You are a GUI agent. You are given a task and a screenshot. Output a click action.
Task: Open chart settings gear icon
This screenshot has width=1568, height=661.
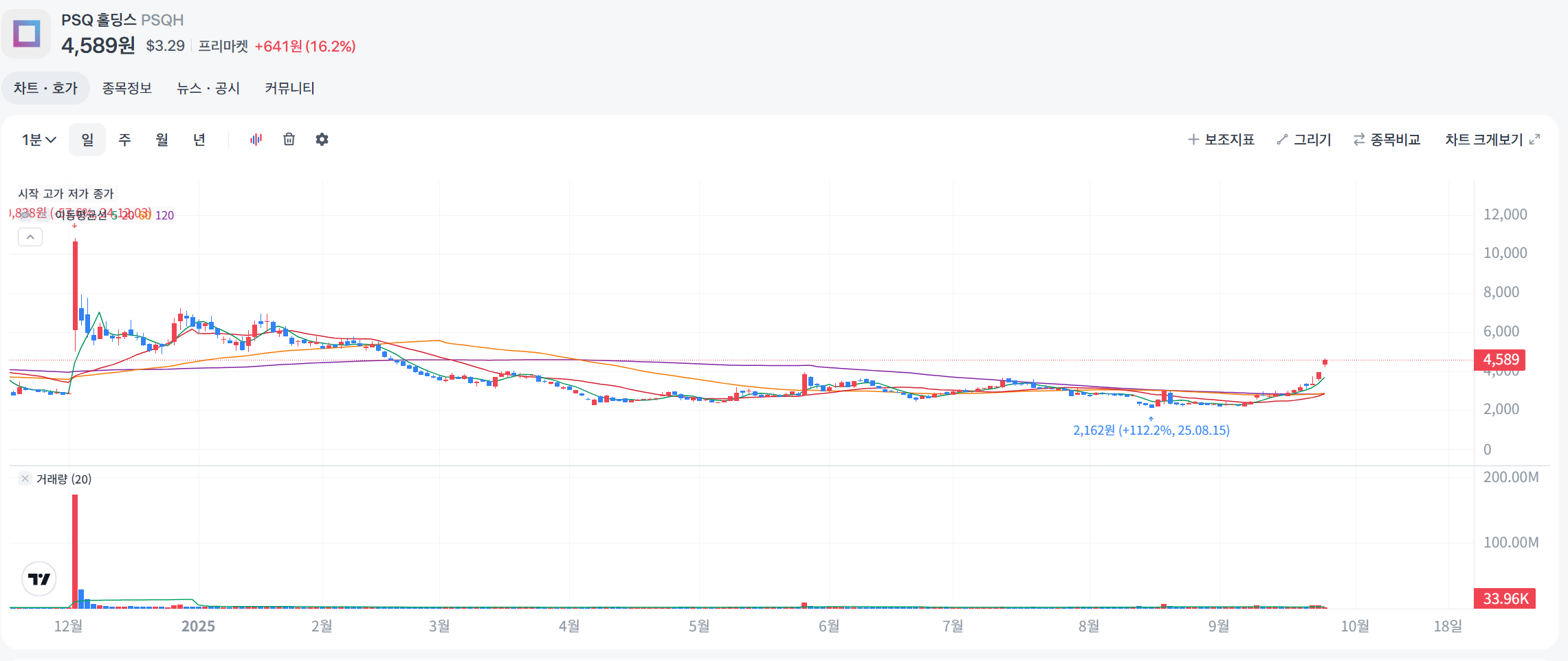(x=322, y=140)
